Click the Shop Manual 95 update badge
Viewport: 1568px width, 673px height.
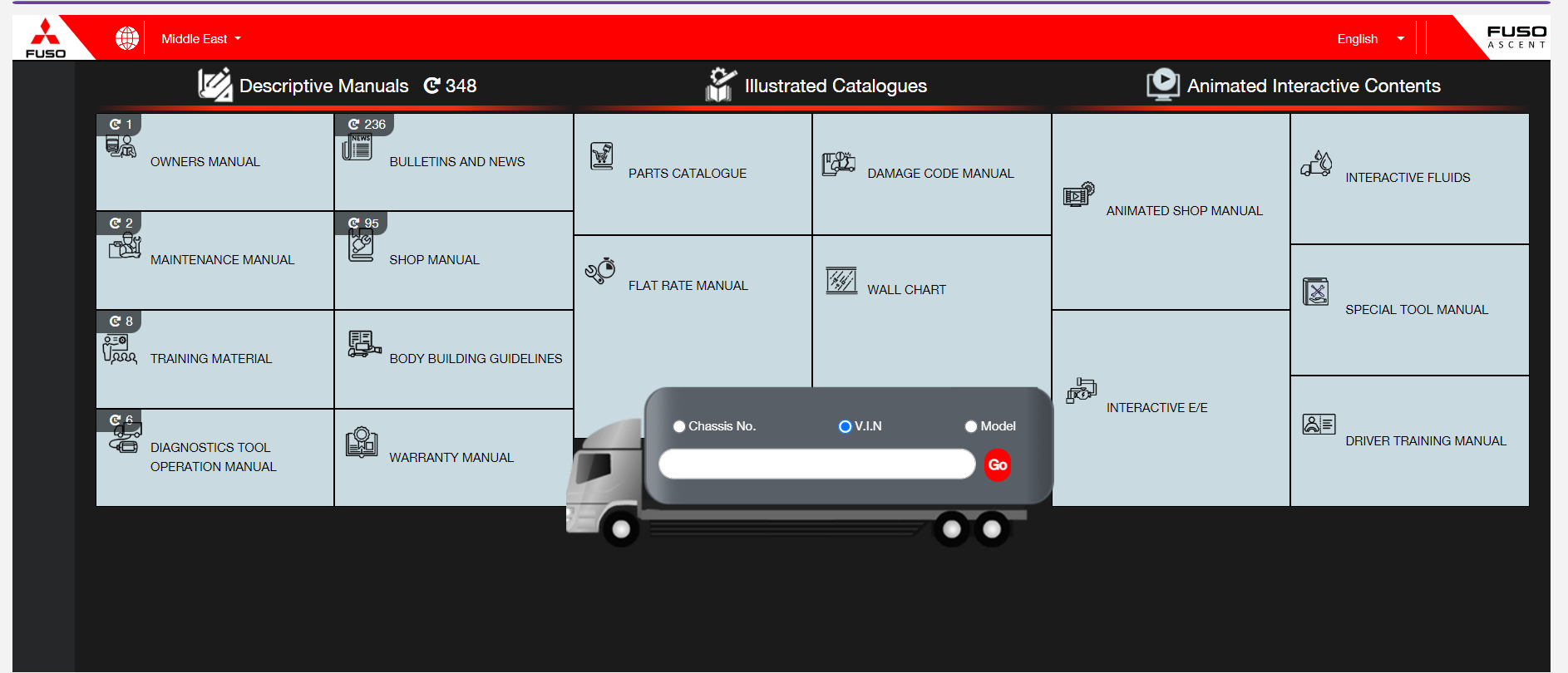pos(362,224)
